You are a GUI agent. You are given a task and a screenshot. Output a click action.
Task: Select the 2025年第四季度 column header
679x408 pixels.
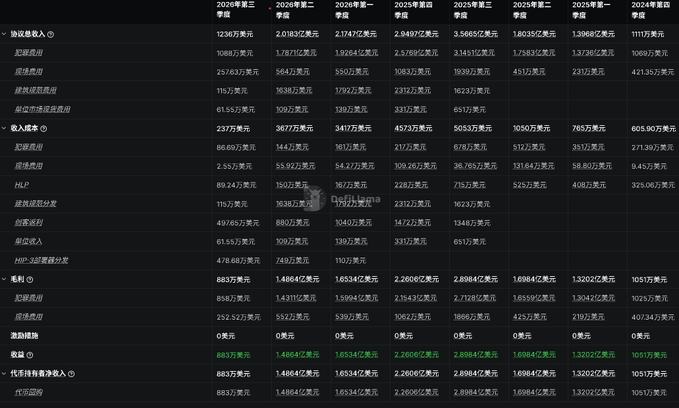[414, 10]
